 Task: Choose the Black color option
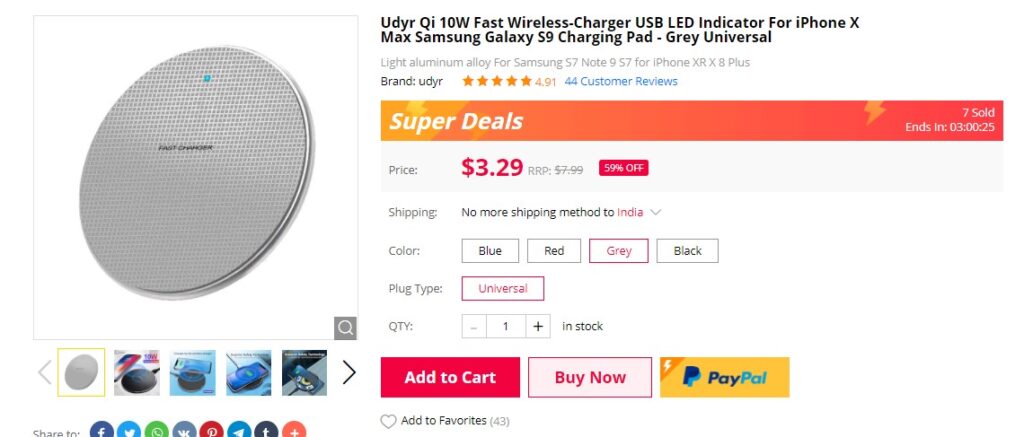(x=687, y=251)
